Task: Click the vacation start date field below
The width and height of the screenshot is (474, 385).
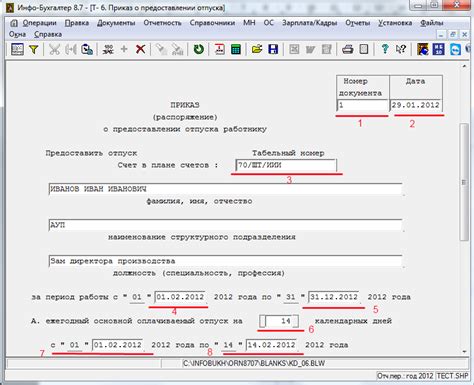Action: pos(118,345)
